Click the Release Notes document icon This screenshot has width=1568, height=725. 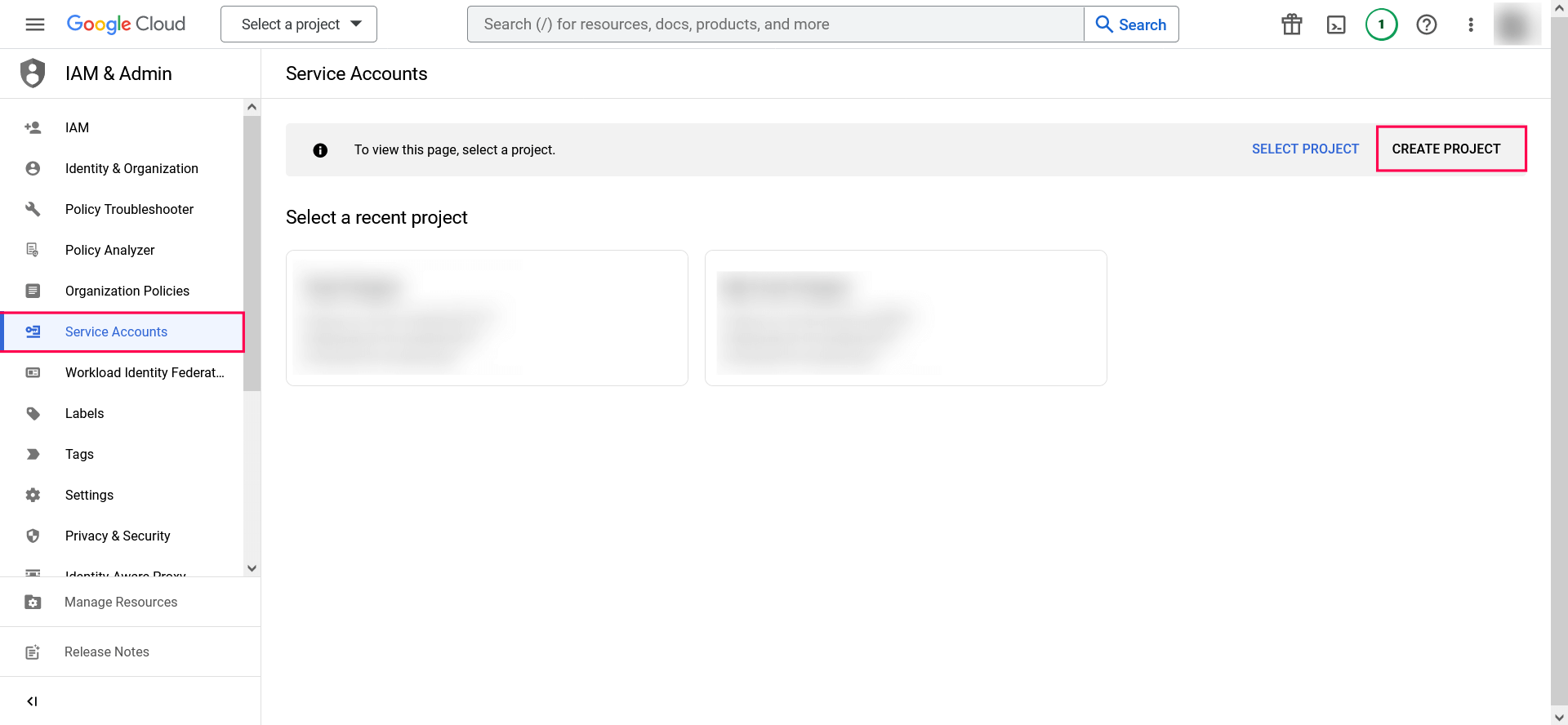[x=33, y=652]
